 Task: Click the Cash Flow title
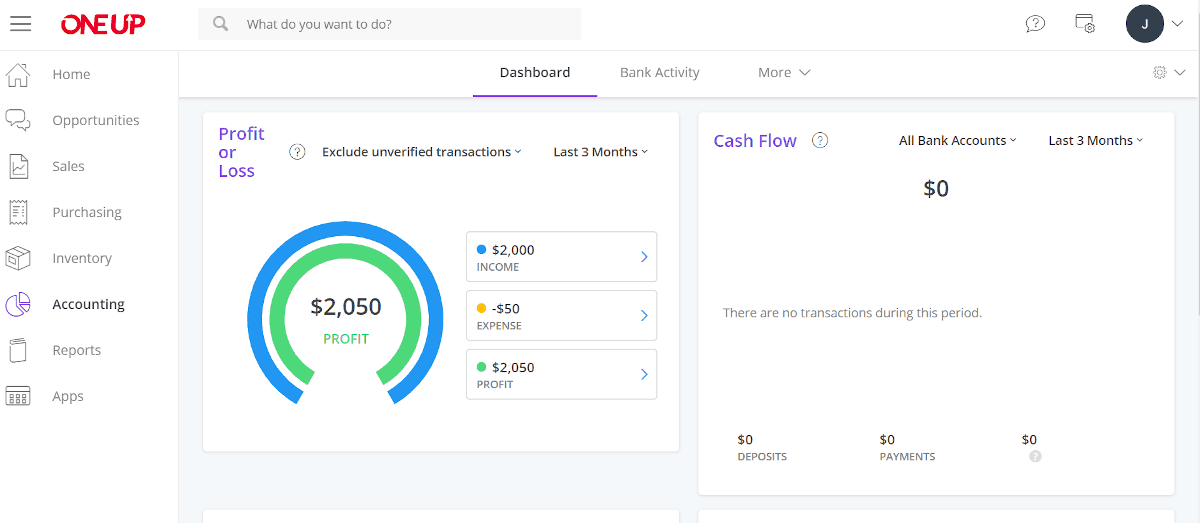coord(755,141)
